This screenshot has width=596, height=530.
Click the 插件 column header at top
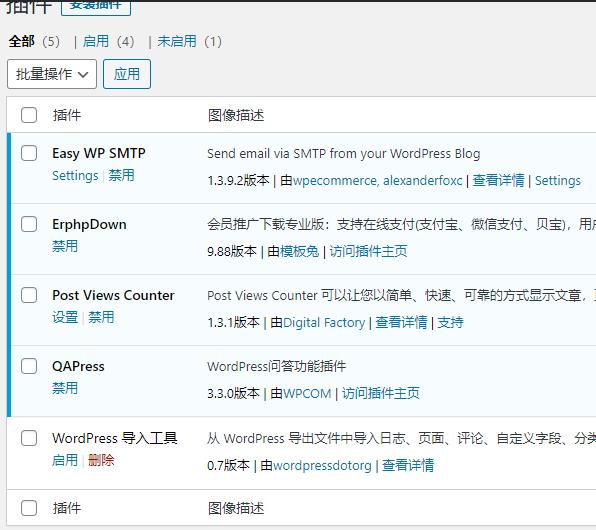point(67,115)
